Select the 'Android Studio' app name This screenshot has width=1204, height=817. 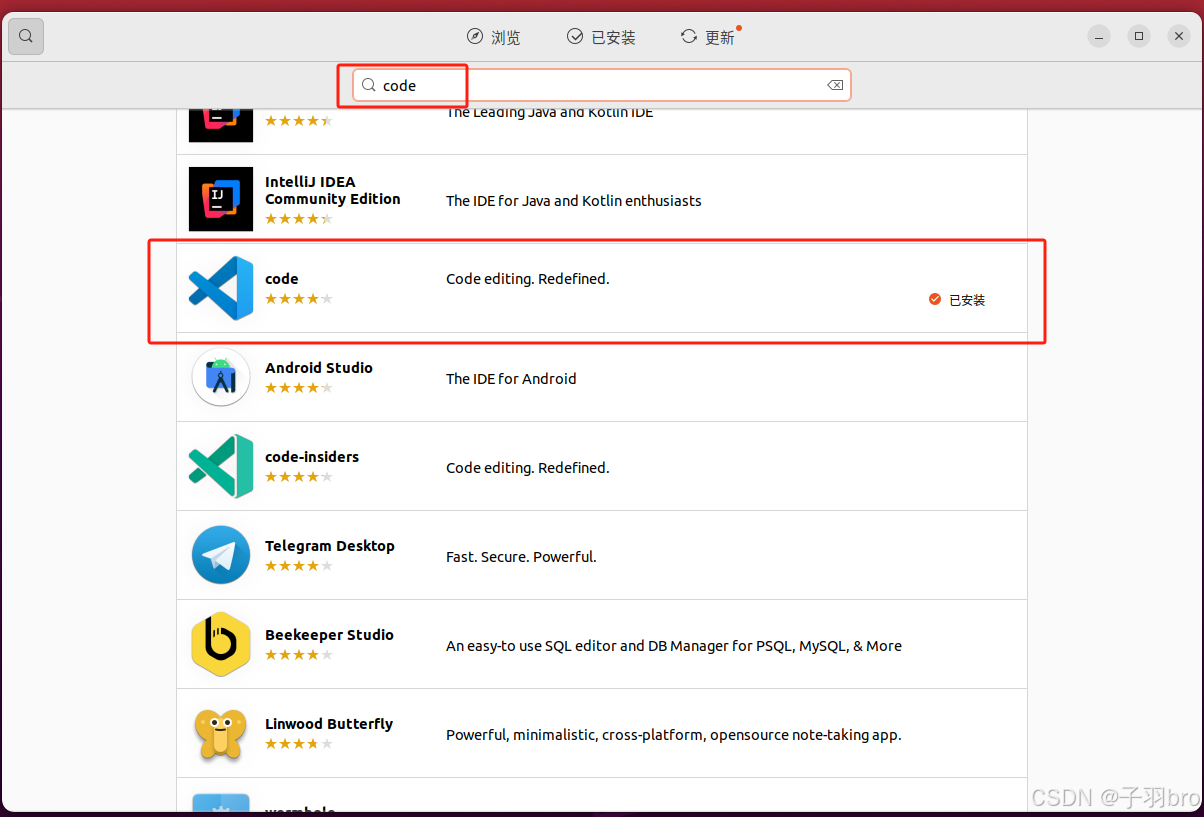(x=319, y=368)
